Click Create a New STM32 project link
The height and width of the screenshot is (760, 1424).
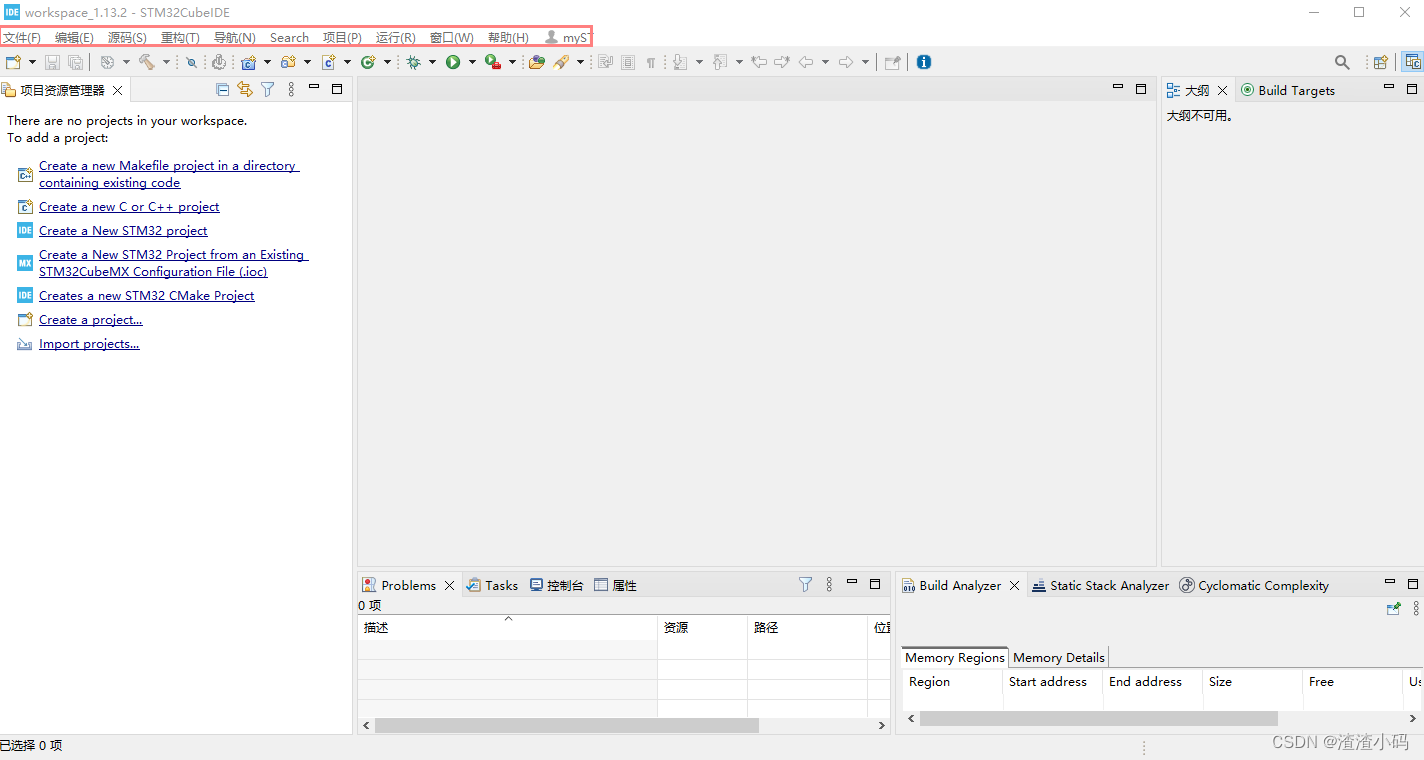click(123, 230)
